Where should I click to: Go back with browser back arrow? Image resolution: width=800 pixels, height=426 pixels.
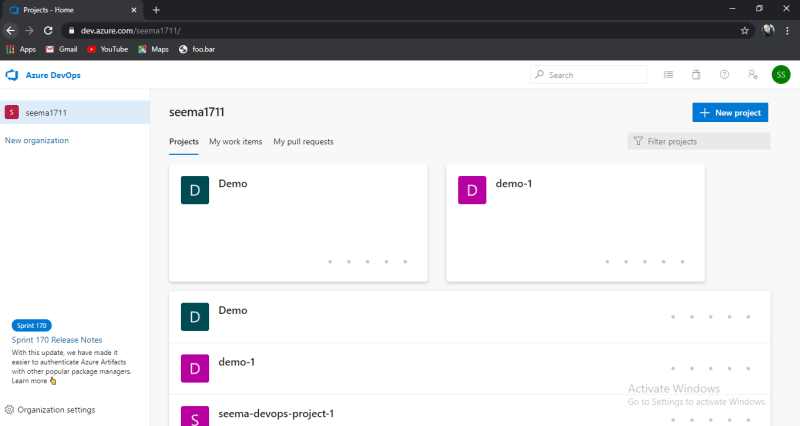click(x=11, y=31)
